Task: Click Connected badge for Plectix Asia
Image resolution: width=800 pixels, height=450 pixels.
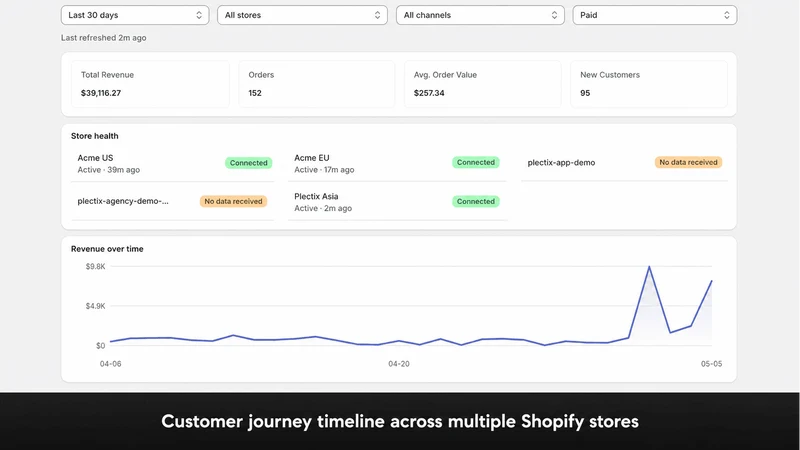Action: point(476,202)
